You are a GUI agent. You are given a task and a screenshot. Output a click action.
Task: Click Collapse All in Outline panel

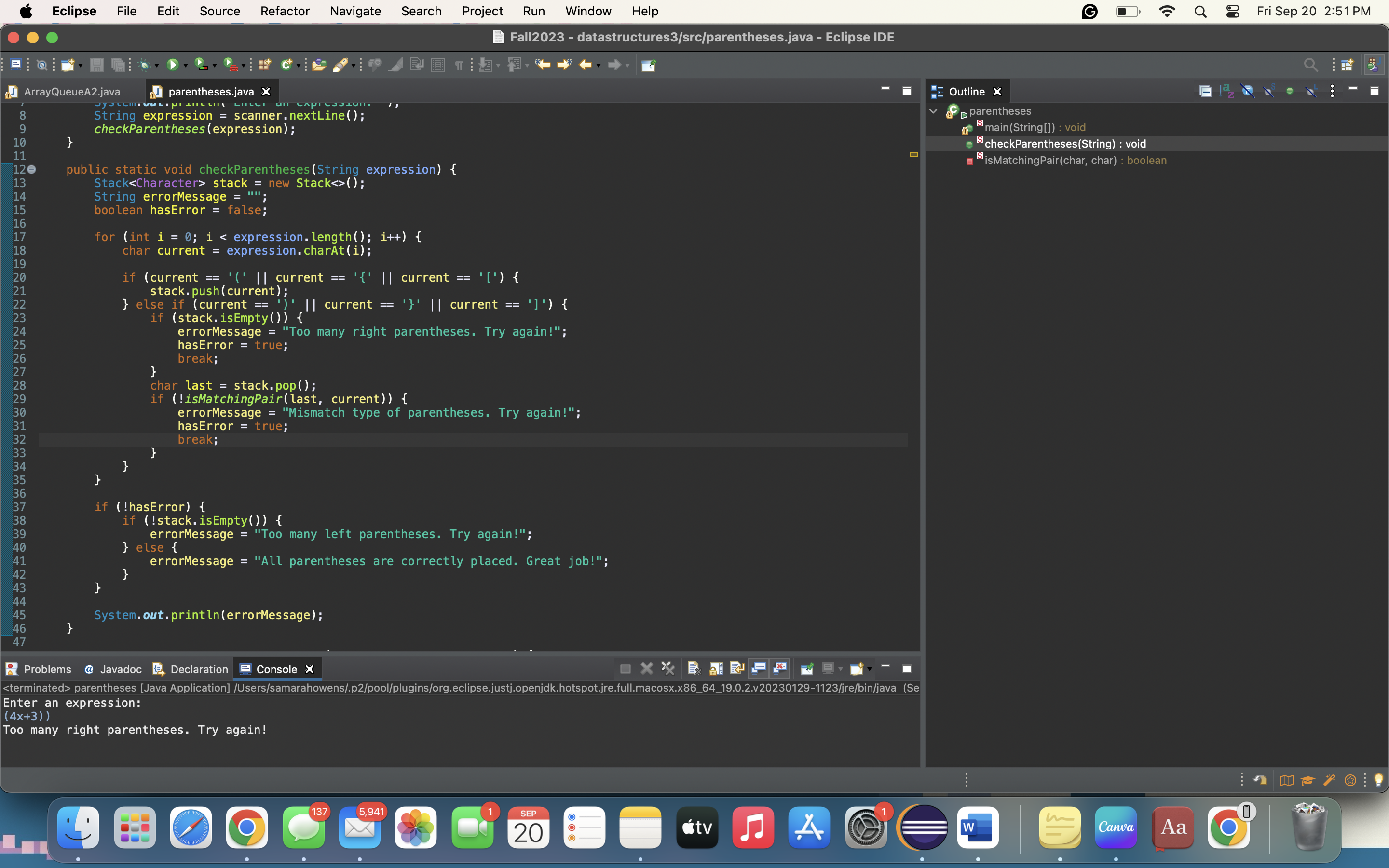pyautogui.click(x=1205, y=91)
